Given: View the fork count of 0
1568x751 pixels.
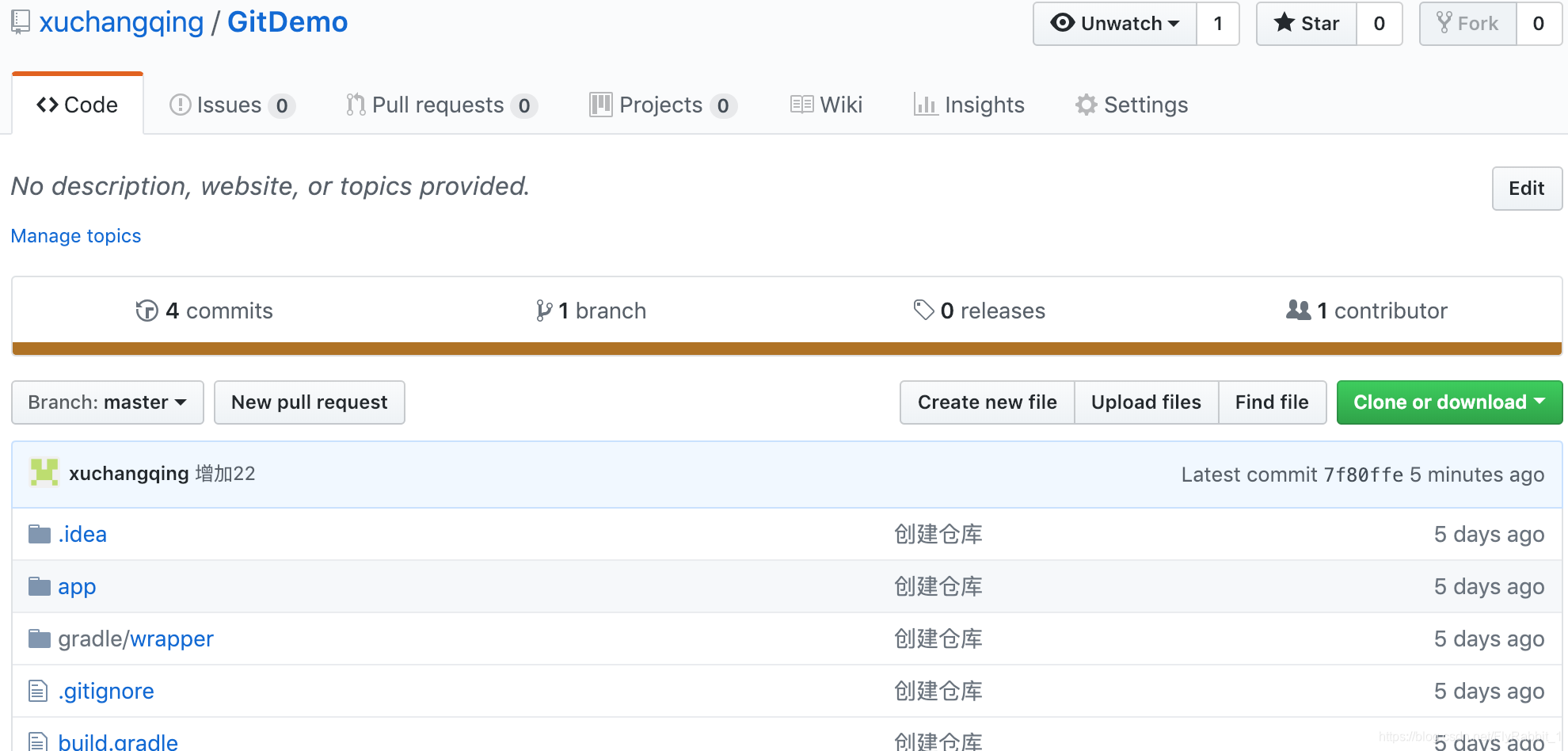Looking at the screenshot, I should [1539, 24].
